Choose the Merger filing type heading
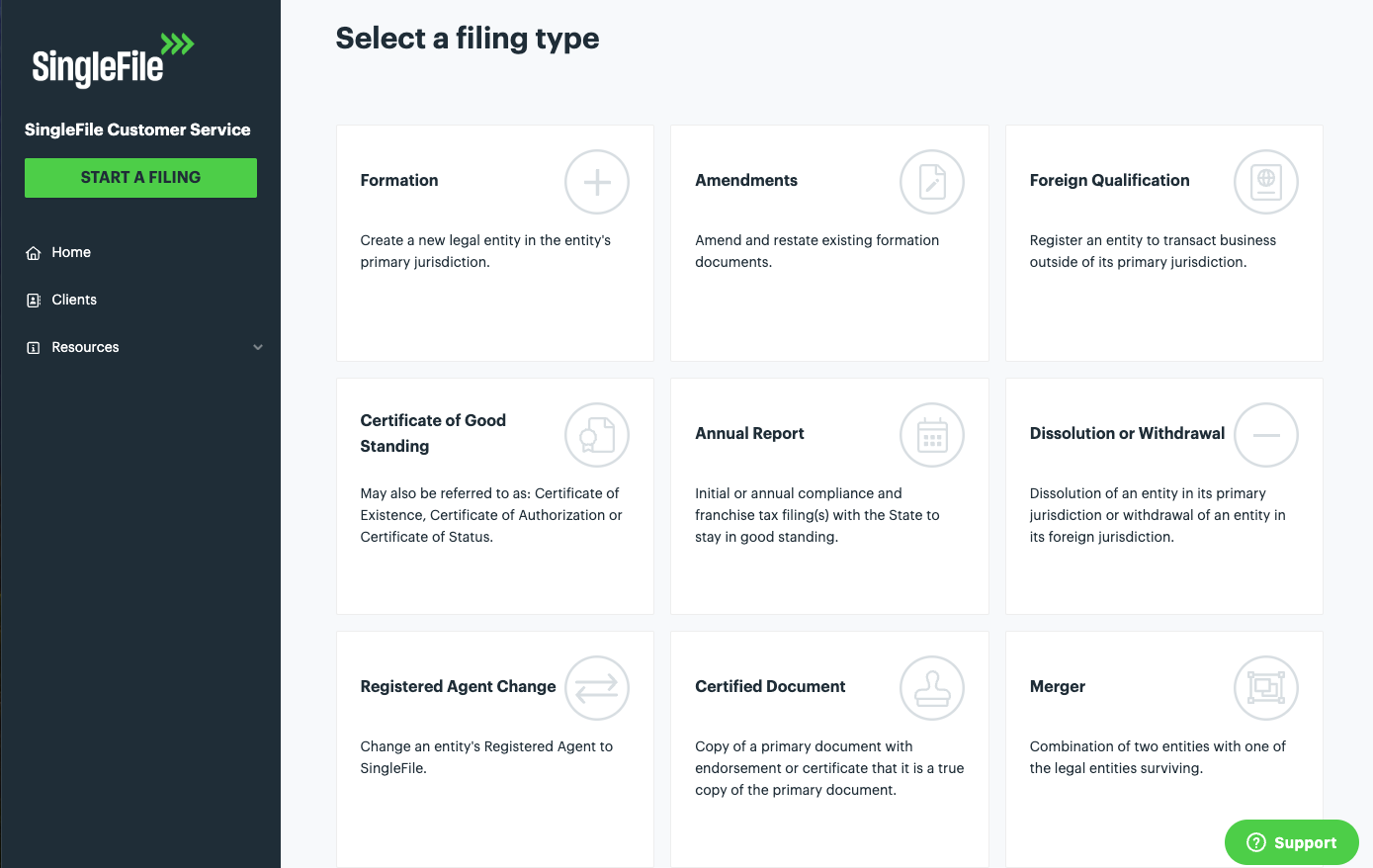This screenshot has width=1373, height=868. [1058, 686]
